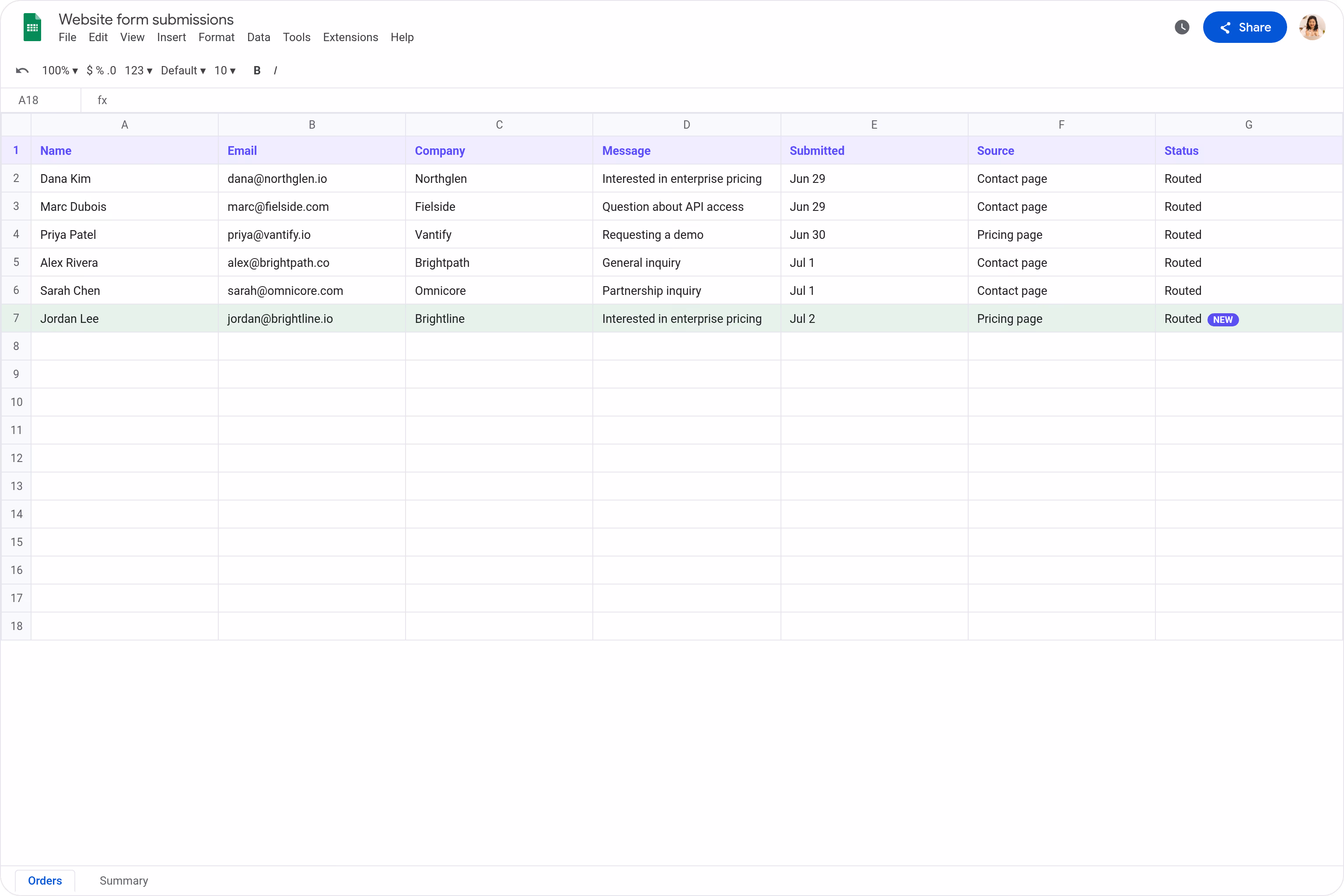The image size is (1344, 896).
Task: Open the 100% zoom dropdown
Action: point(60,70)
